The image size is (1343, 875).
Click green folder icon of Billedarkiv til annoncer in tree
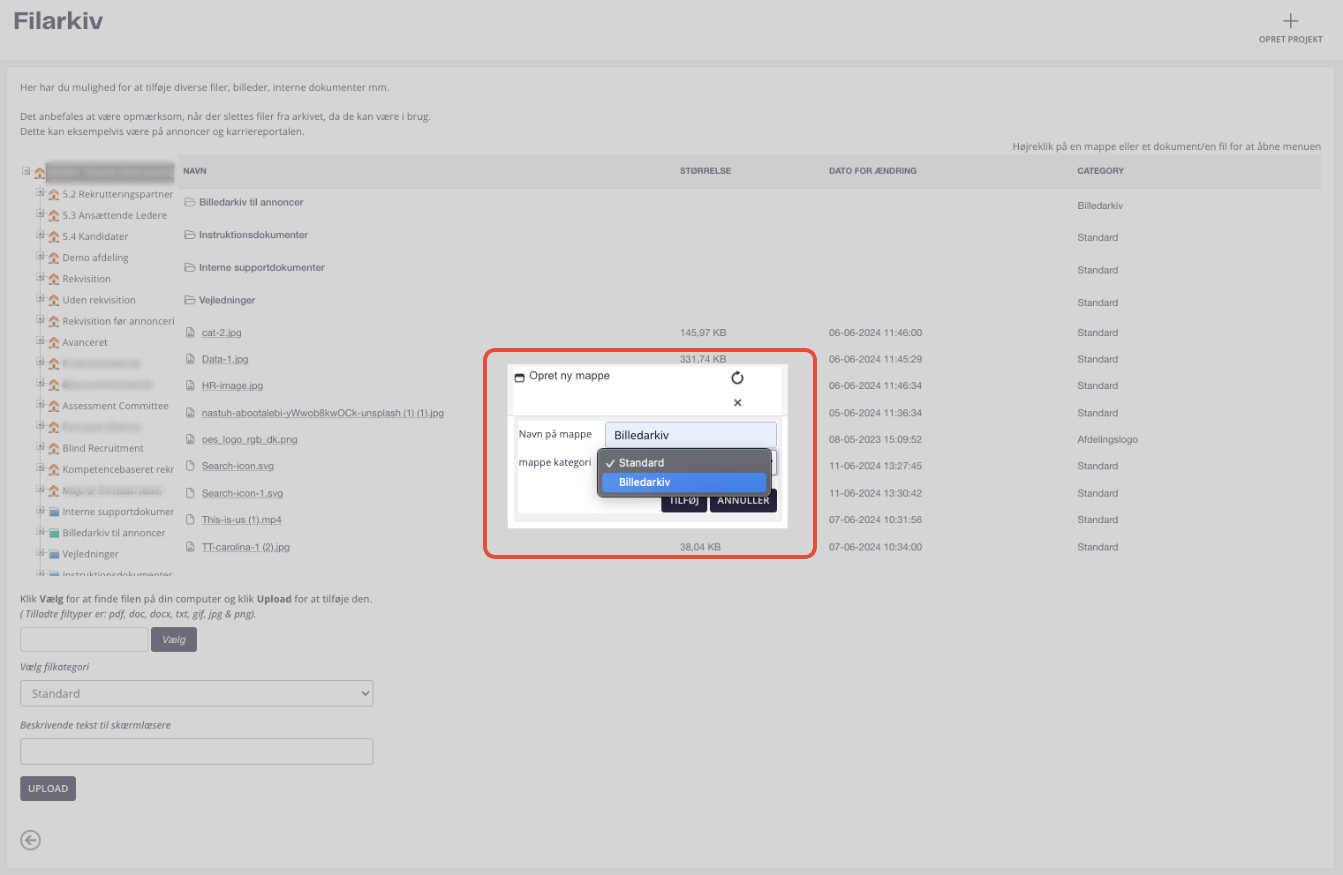[54, 533]
